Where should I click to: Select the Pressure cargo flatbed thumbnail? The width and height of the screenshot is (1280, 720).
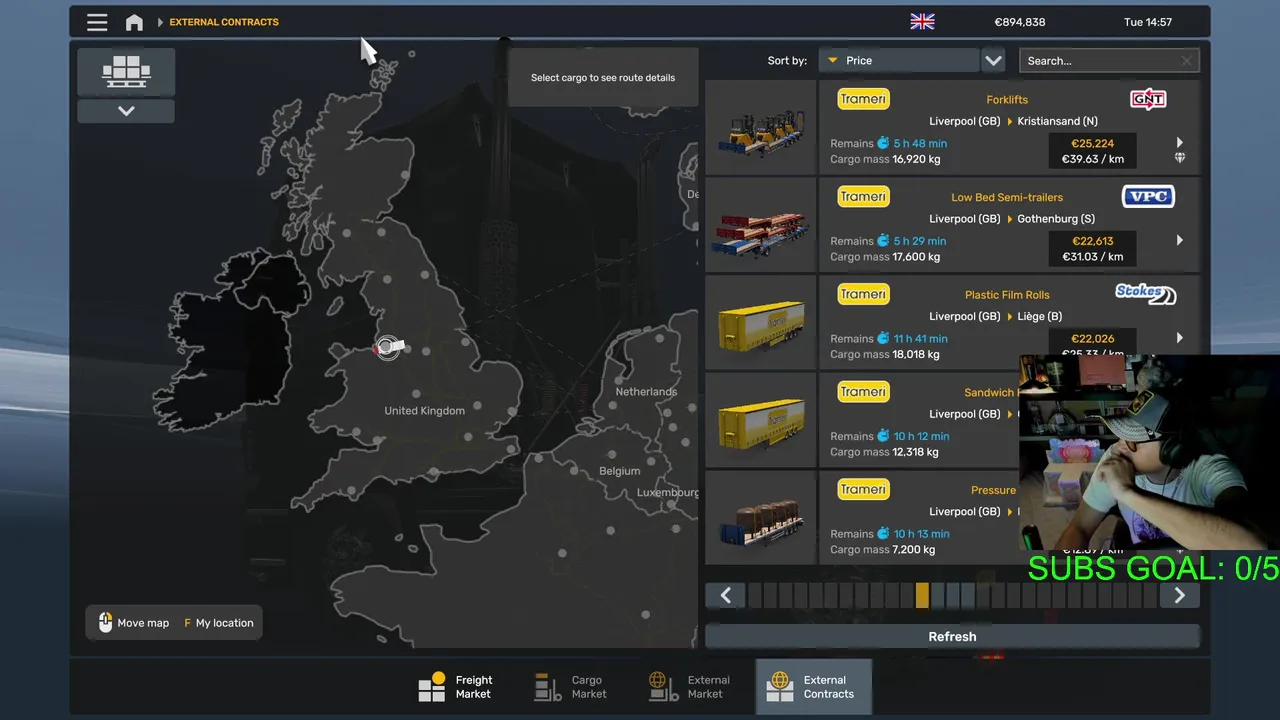coord(761,518)
